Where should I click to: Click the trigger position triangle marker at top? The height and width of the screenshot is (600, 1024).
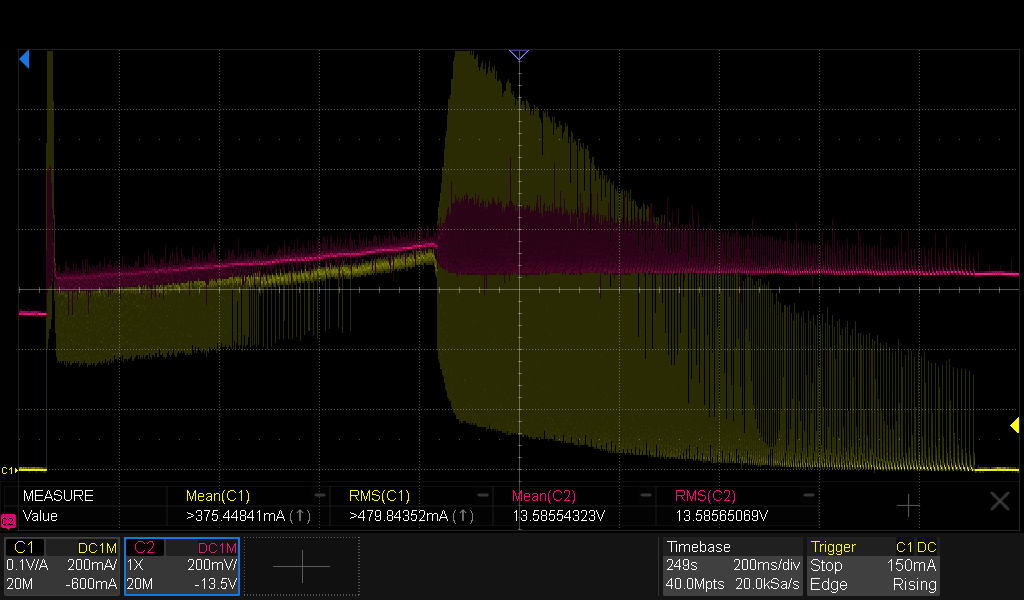pyautogui.click(x=519, y=55)
